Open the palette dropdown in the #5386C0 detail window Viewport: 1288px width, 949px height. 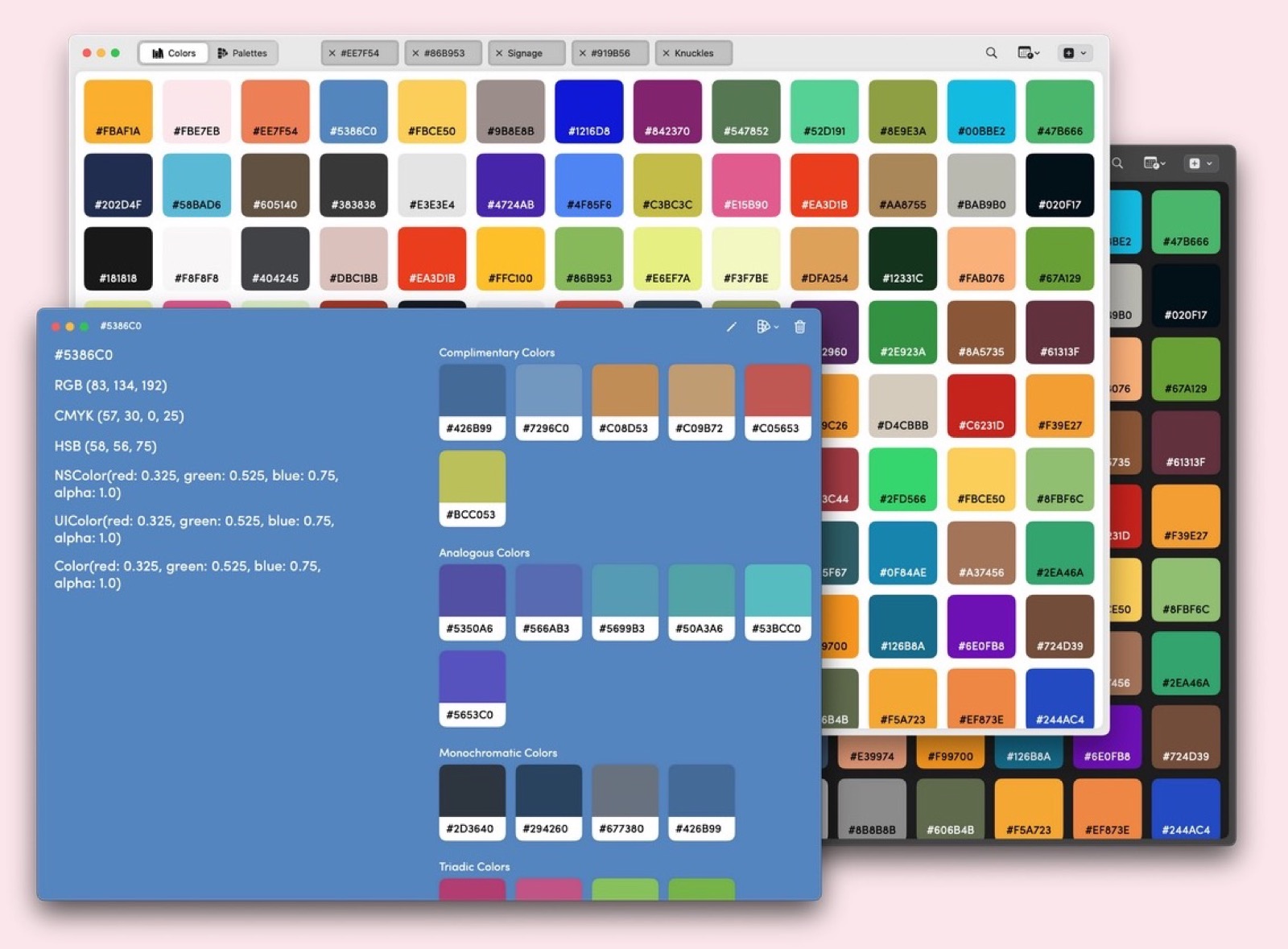coord(767,327)
